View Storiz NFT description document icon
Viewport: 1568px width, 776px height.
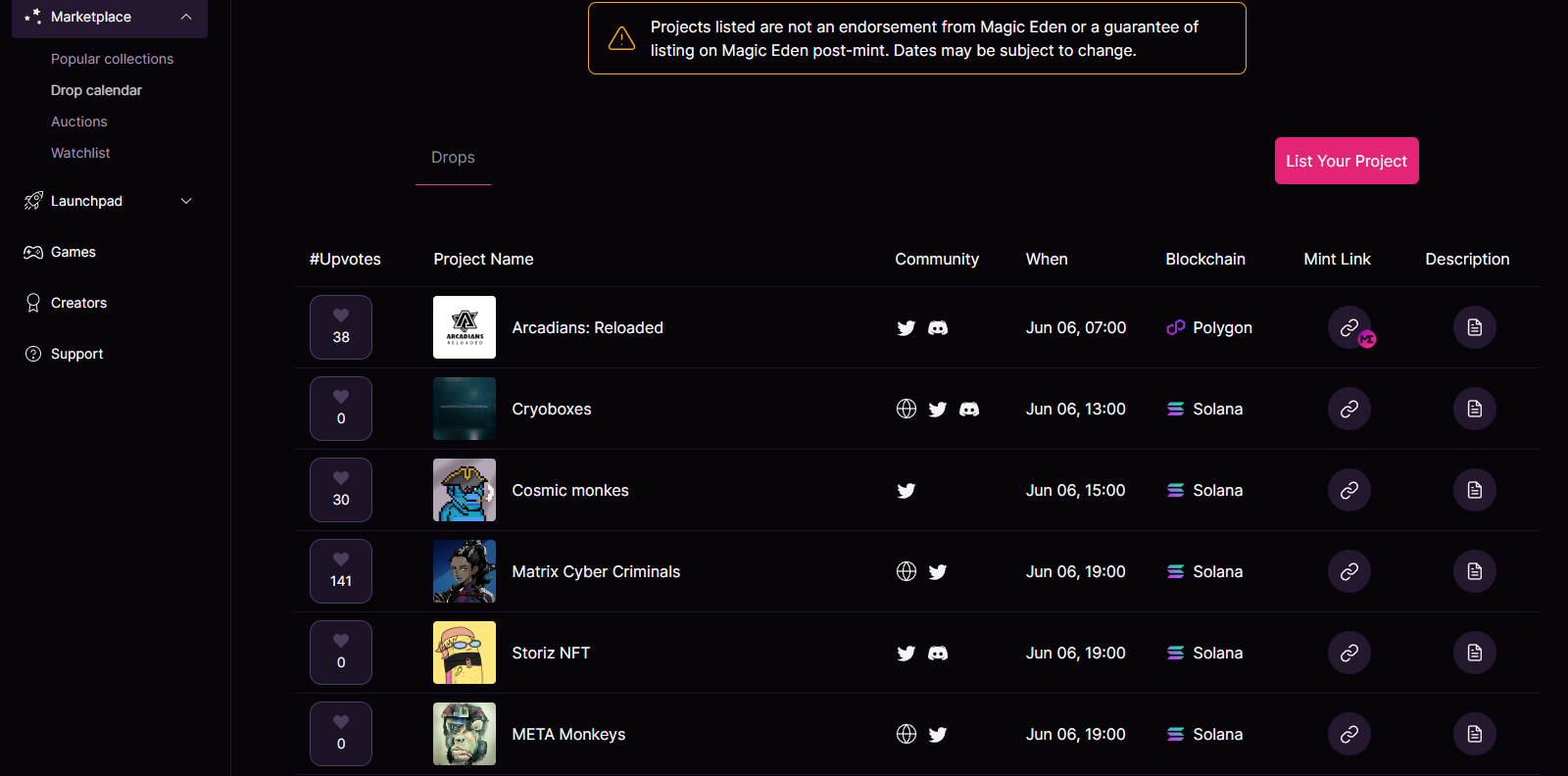(1474, 654)
